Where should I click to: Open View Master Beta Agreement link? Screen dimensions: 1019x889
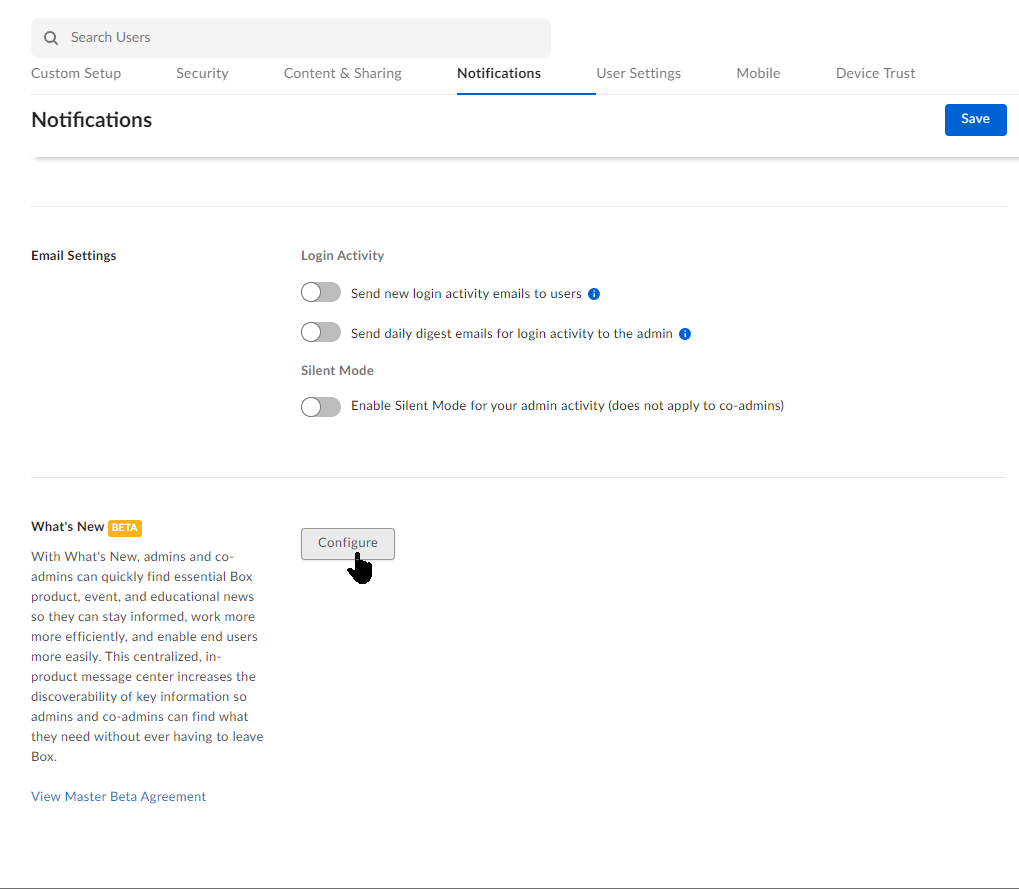pos(118,797)
